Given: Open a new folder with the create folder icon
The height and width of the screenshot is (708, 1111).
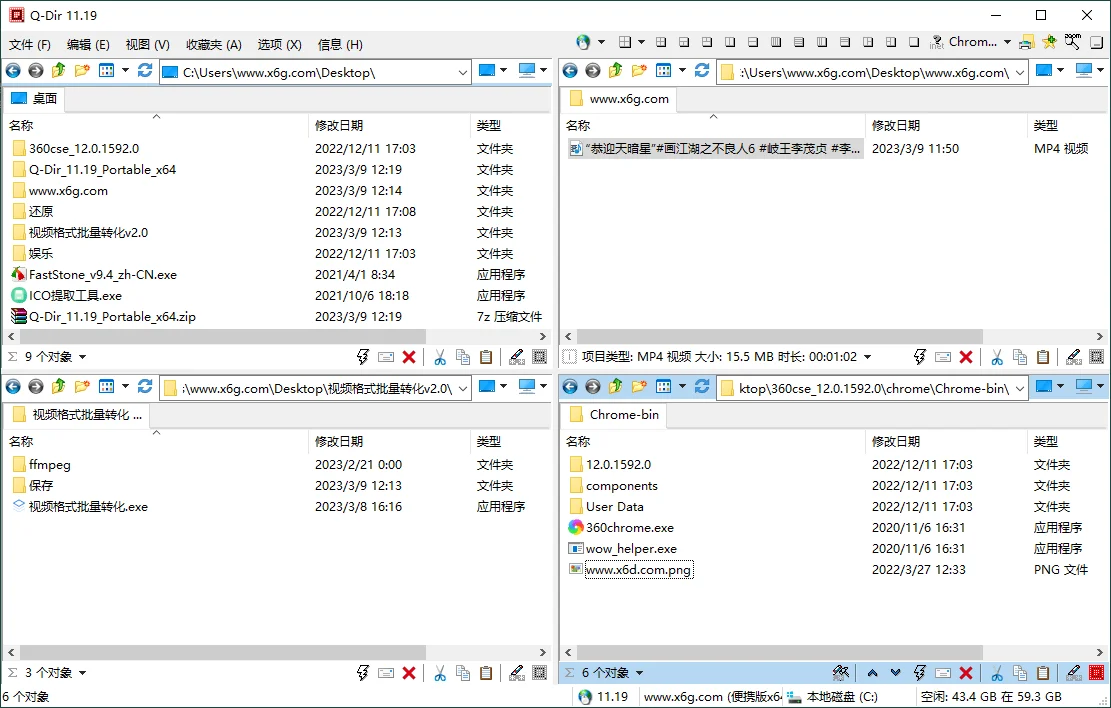Looking at the screenshot, I should pyautogui.click(x=80, y=70).
